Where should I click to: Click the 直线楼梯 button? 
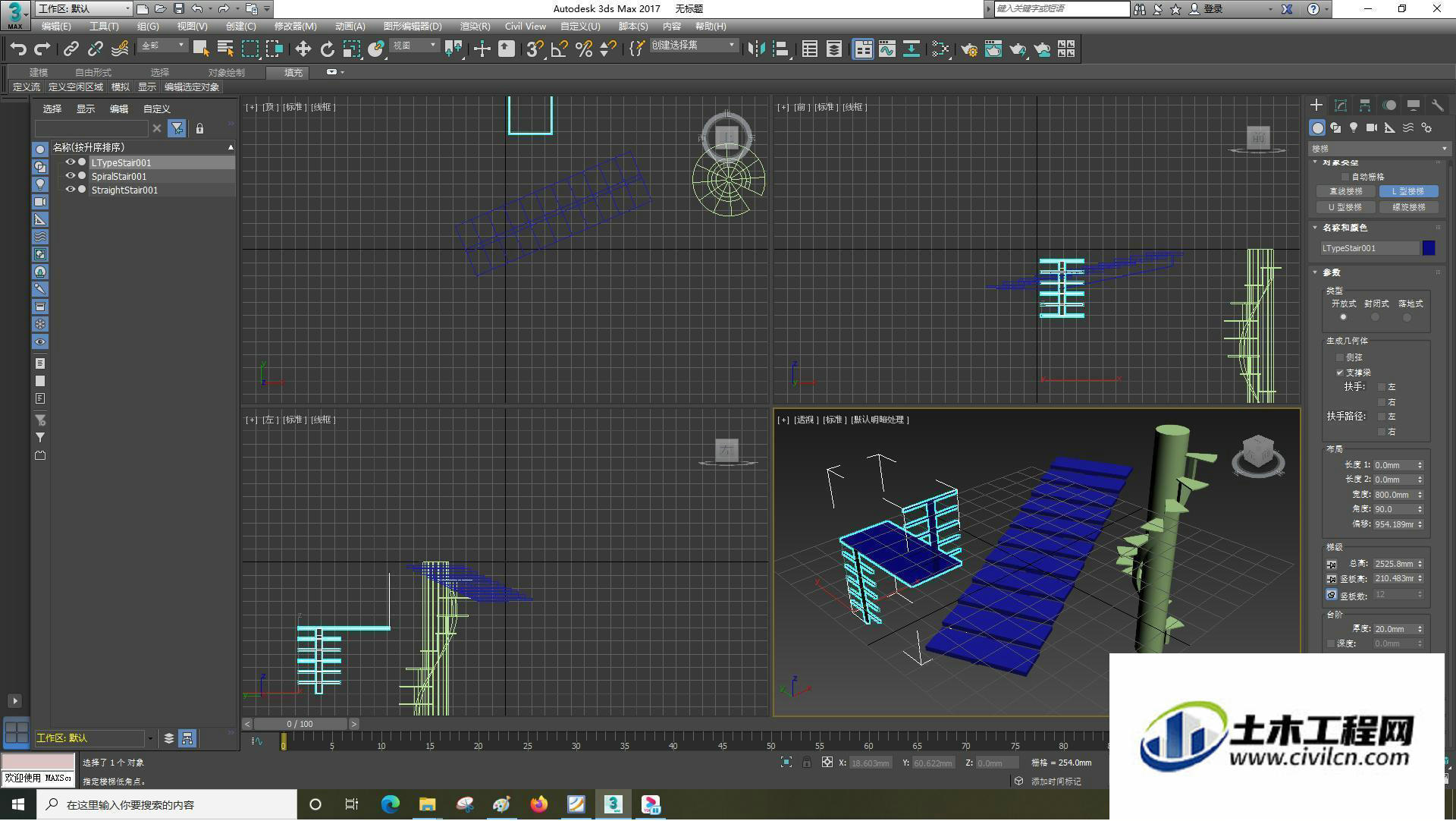point(1345,192)
